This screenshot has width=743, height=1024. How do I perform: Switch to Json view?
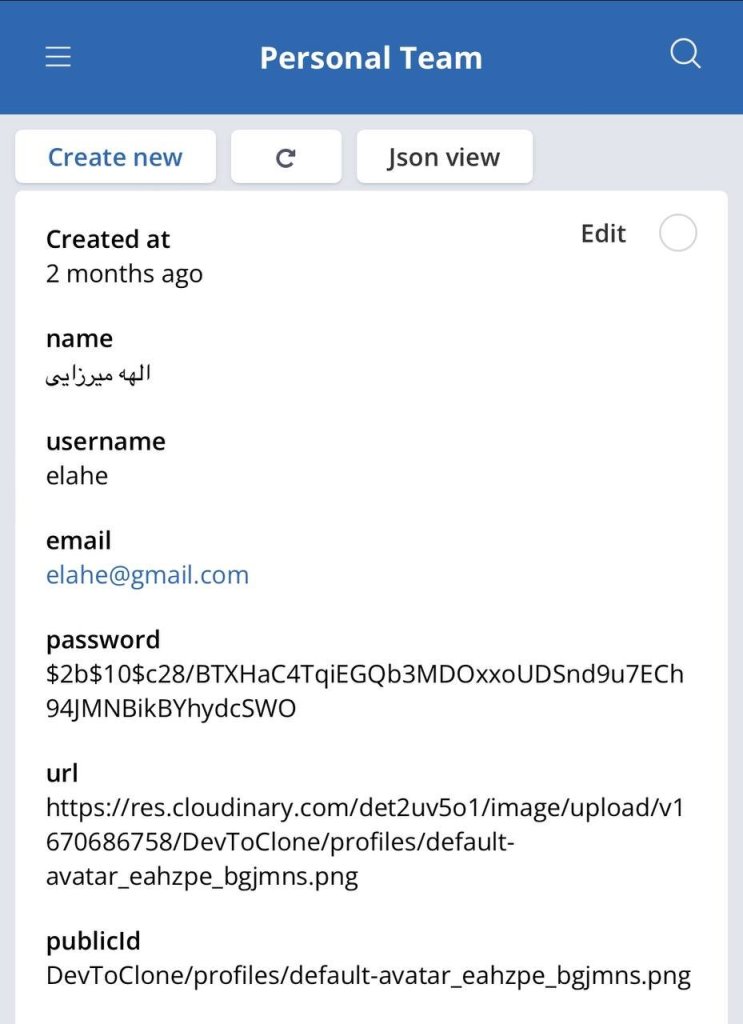point(444,157)
